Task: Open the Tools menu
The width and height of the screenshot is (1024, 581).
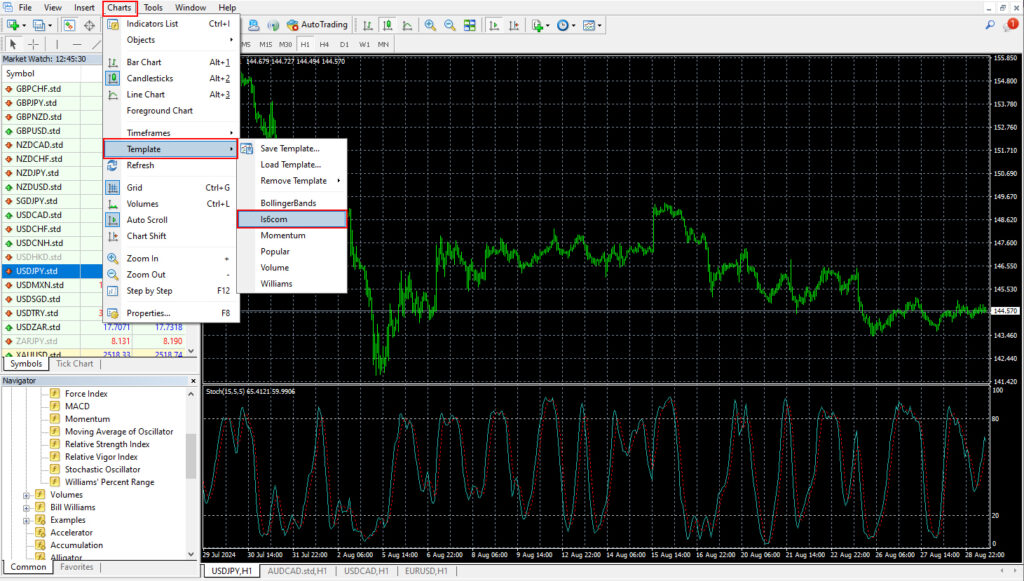Action: [153, 8]
